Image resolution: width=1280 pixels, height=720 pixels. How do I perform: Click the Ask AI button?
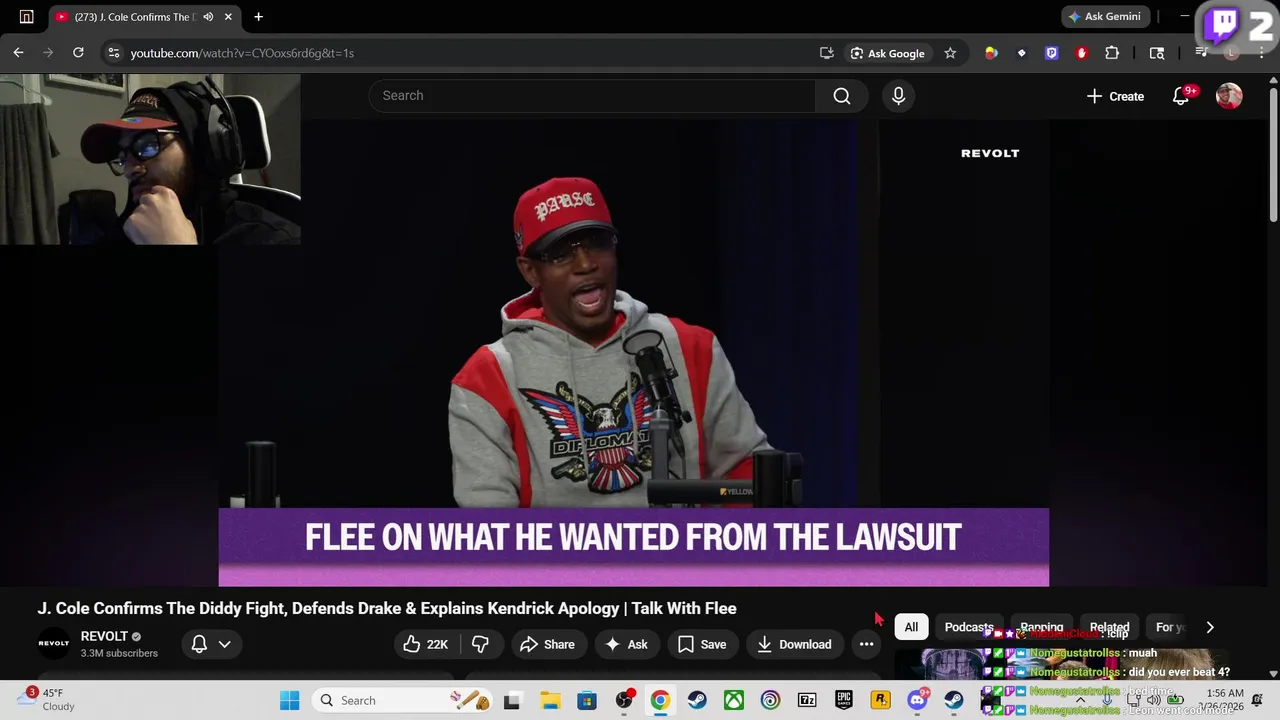[626, 644]
